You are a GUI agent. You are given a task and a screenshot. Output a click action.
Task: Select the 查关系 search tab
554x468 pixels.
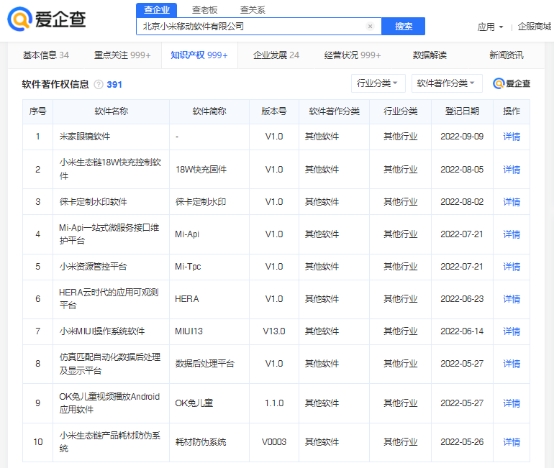pos(253,10)
